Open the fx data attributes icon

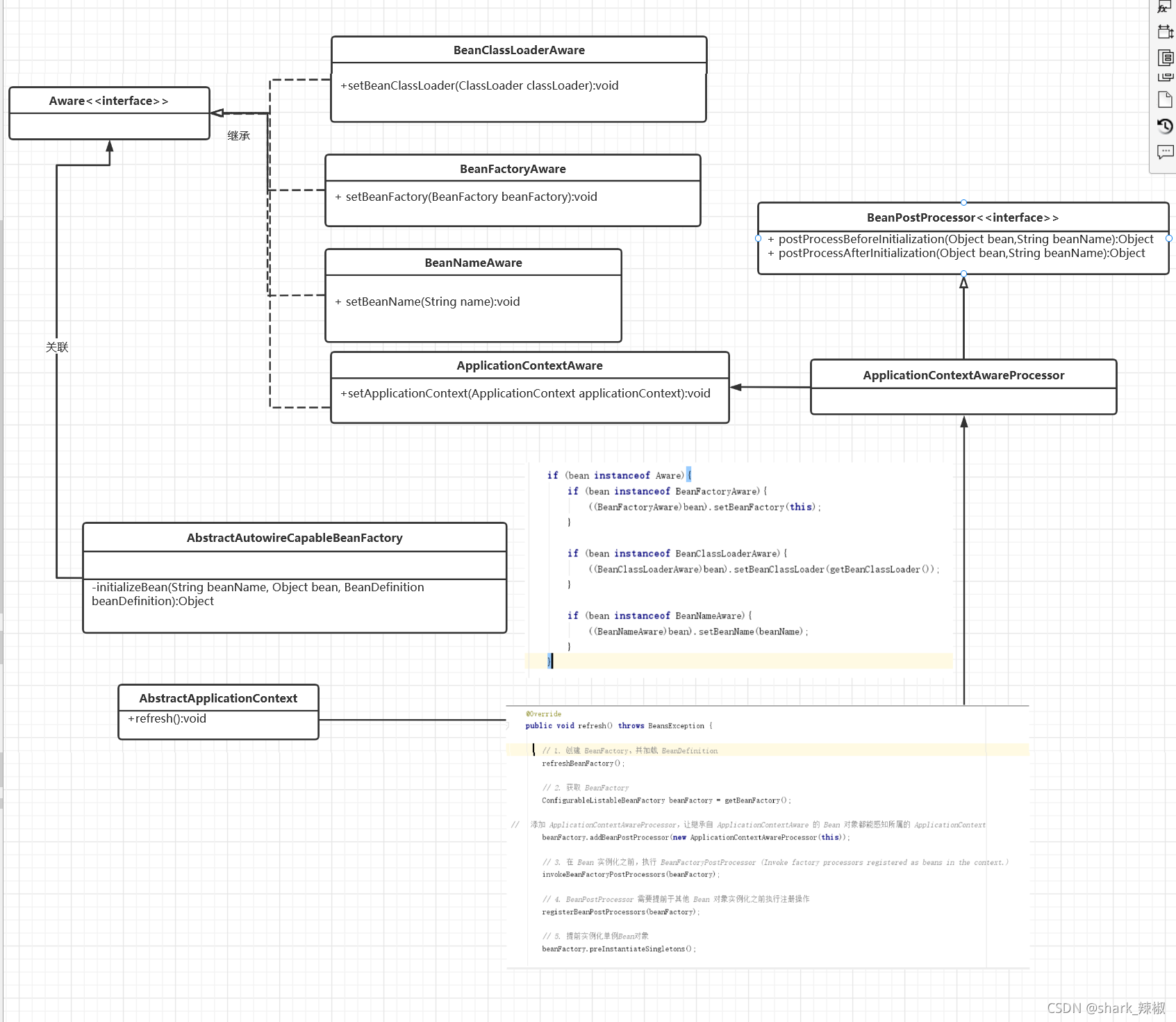1164,7
